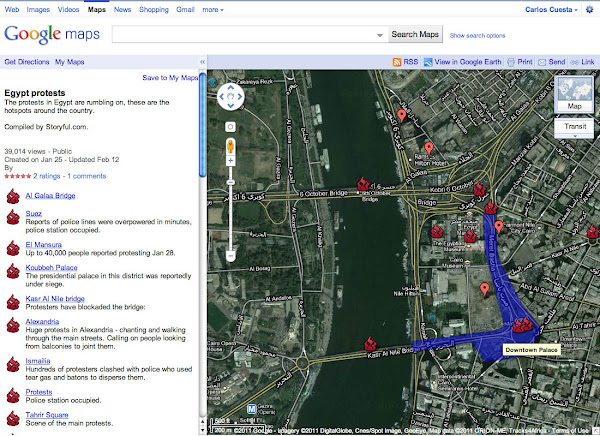Pan the map right with arrow control
This screenshot has height=436, width=600.
pos(240,96)
